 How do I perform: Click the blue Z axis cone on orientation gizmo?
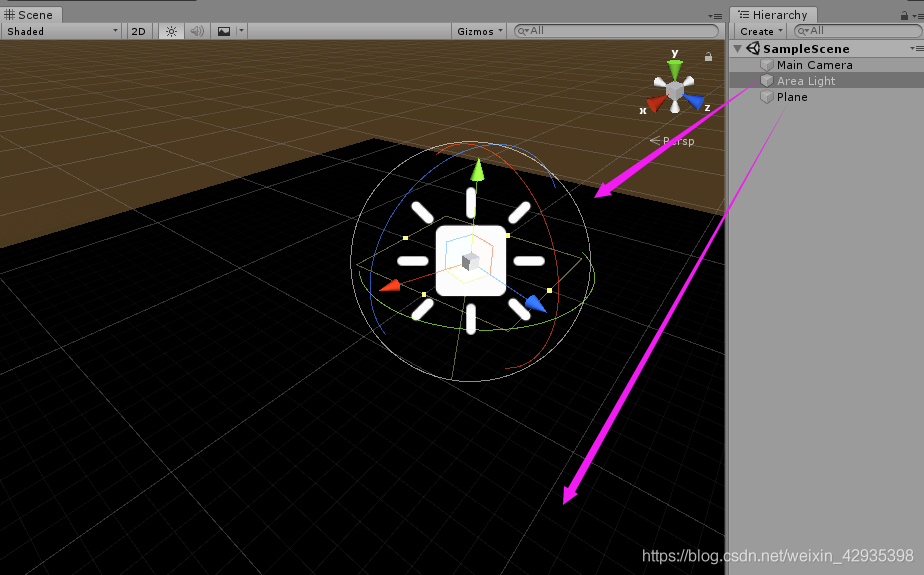[695, 103]
